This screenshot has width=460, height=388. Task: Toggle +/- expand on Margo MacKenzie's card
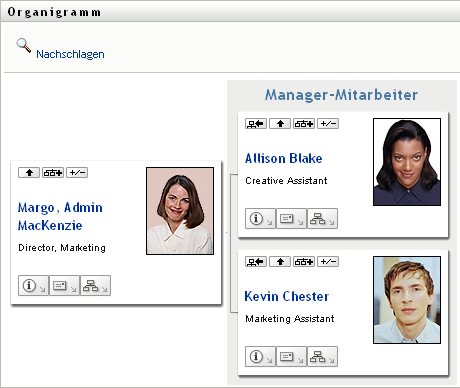[77, 173]
